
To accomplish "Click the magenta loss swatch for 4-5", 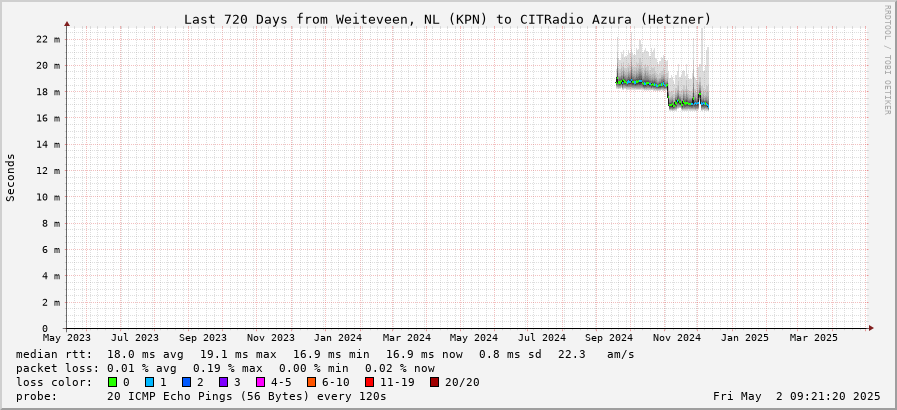I will tap(260, 382).
